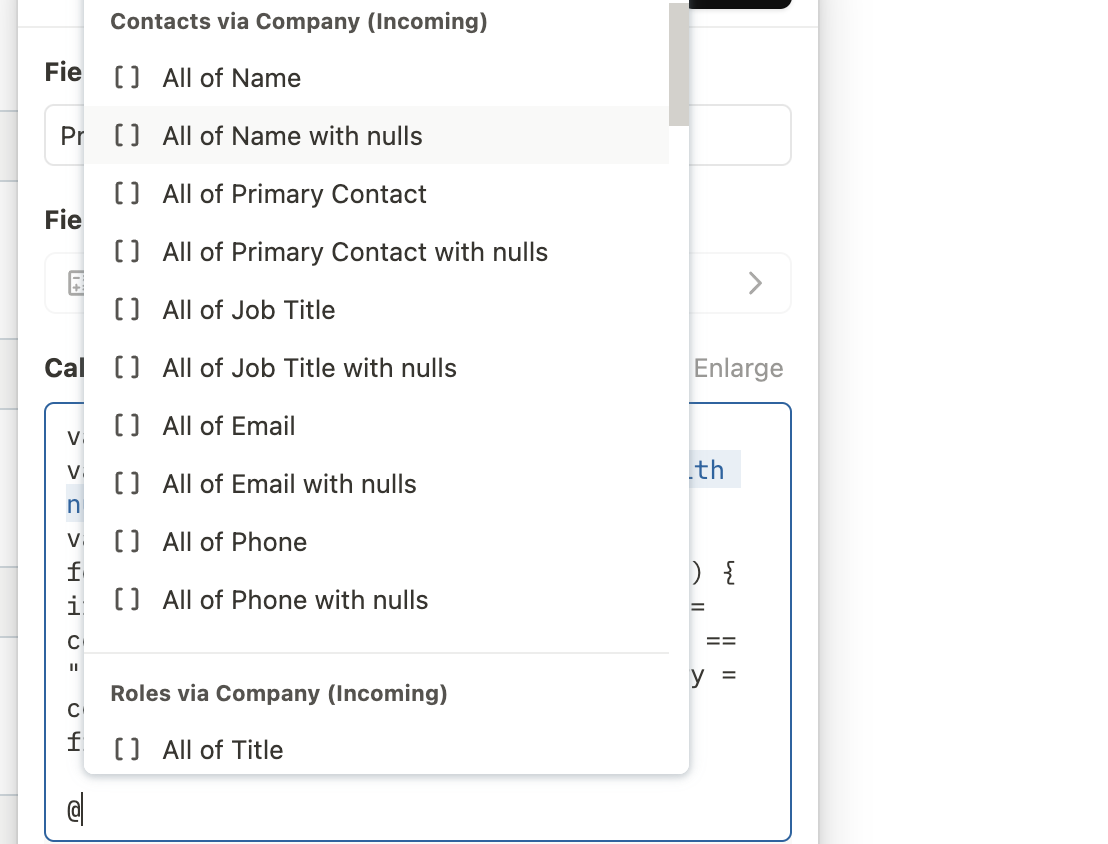The width and height of the screenshot is (1108, 844).
Task: Click array icon beside All of Name with nulls
Action: click(x=127, y=135)
